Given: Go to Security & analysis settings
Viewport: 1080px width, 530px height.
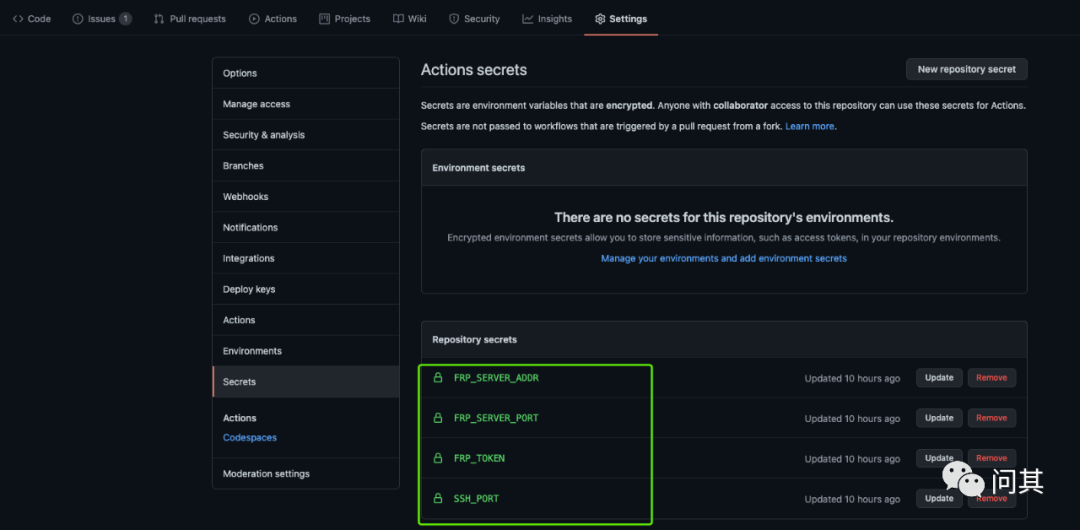Looking at the screenshot, I should tap(306, 135).
